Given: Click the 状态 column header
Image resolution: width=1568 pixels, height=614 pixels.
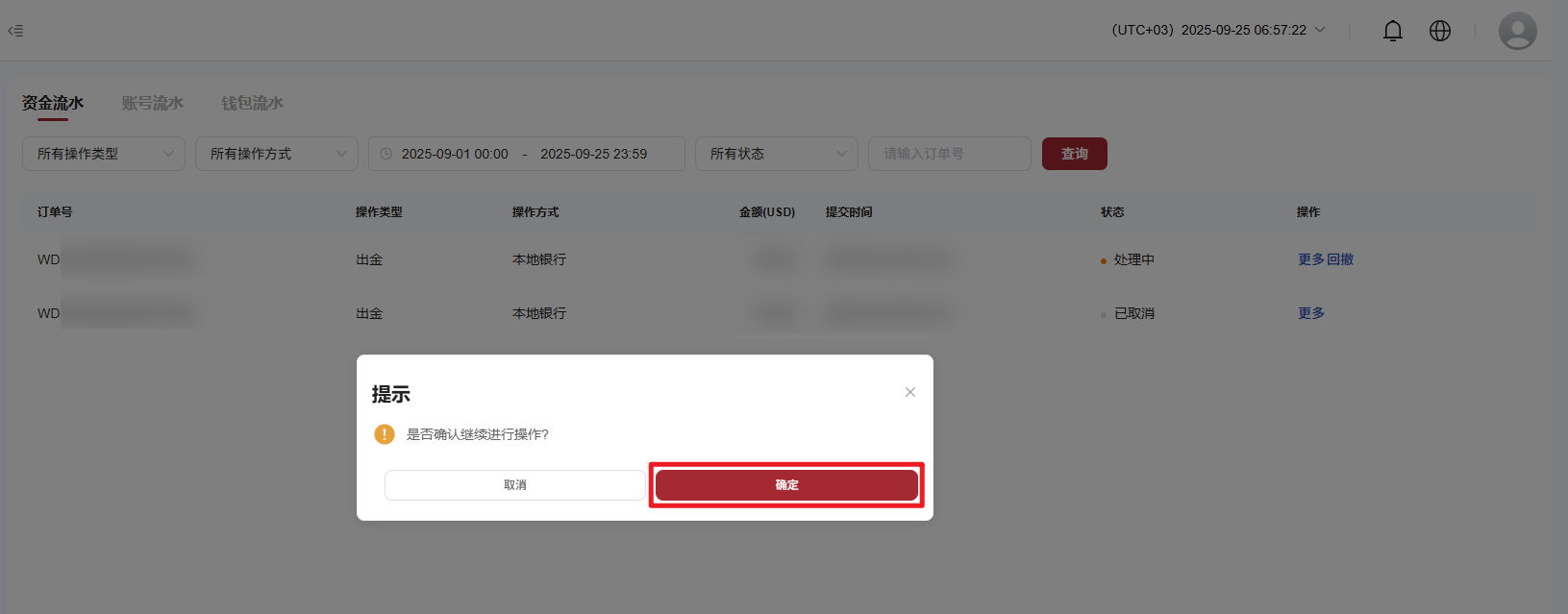Looking at the screenshot, I should tap(1112, 211).
